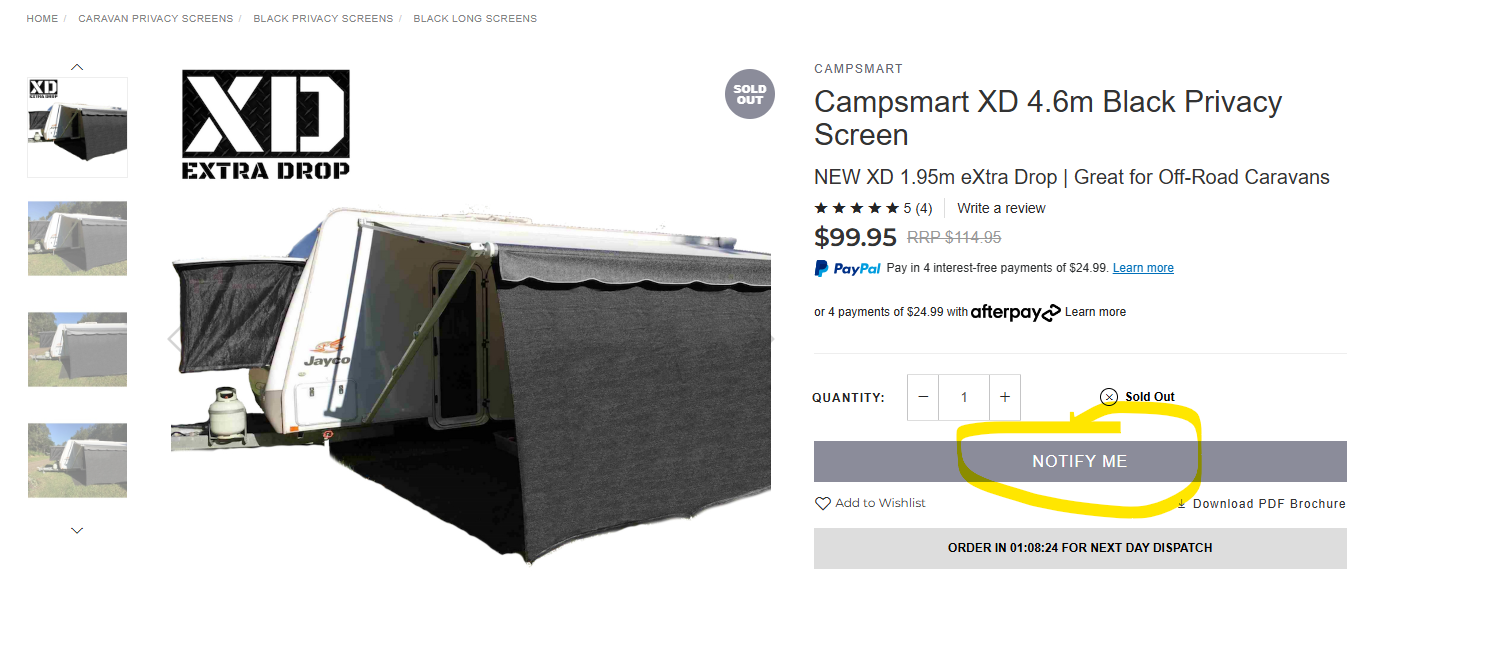Select the first XD Extra Drop thumbnail
The height and width of the screenshot is (656, 1506).
tap(77, 127)
